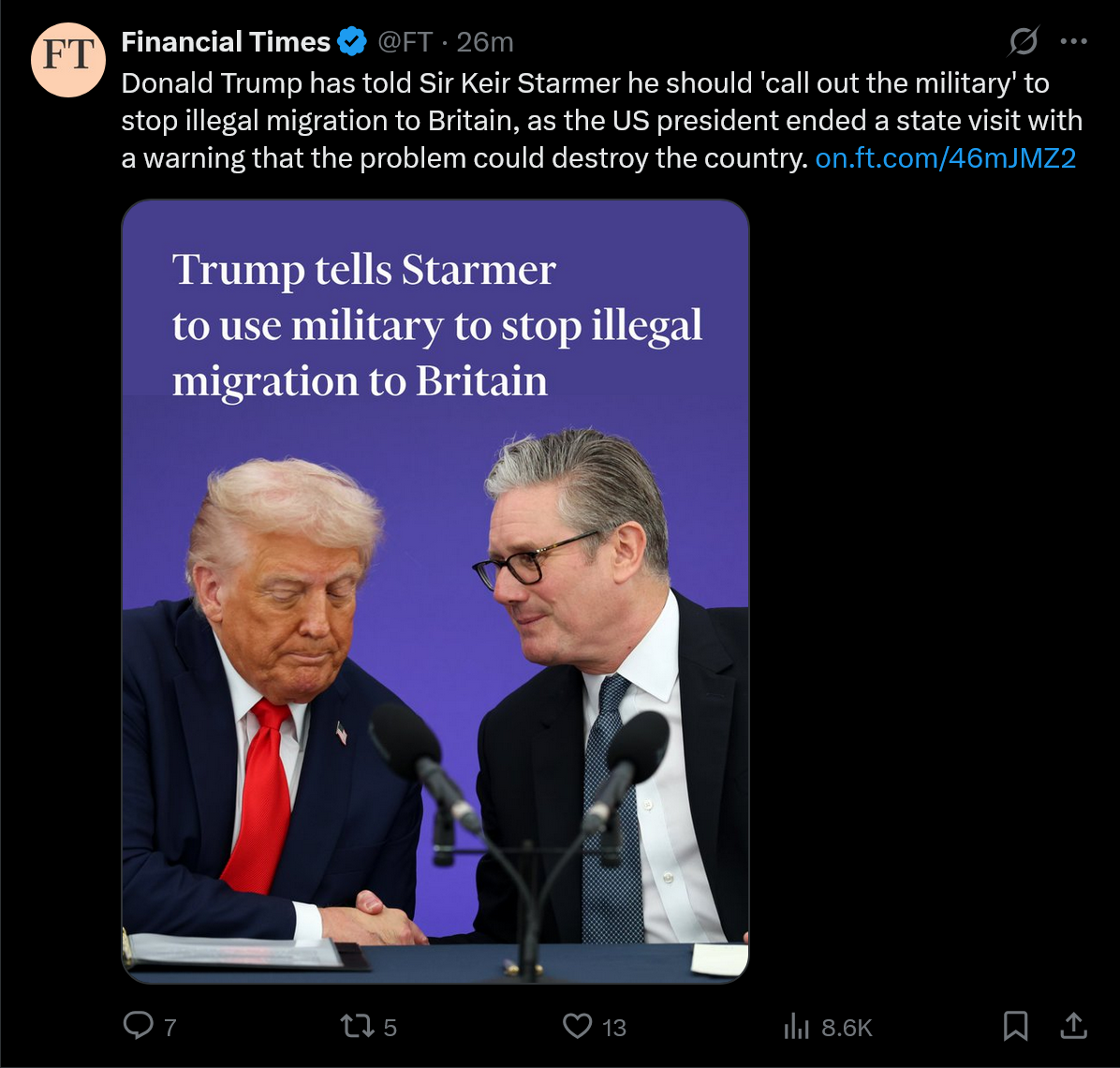The image size is (1120, 1068).
Task: Toggle the heart like icon
Action: [x=577, y=1027]
